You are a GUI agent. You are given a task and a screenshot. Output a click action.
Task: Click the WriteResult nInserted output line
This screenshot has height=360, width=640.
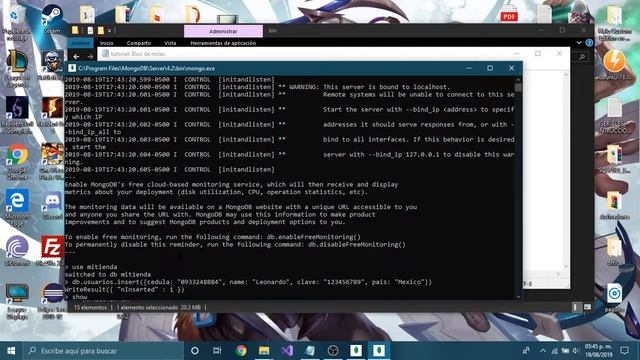(x=124, y=289)
